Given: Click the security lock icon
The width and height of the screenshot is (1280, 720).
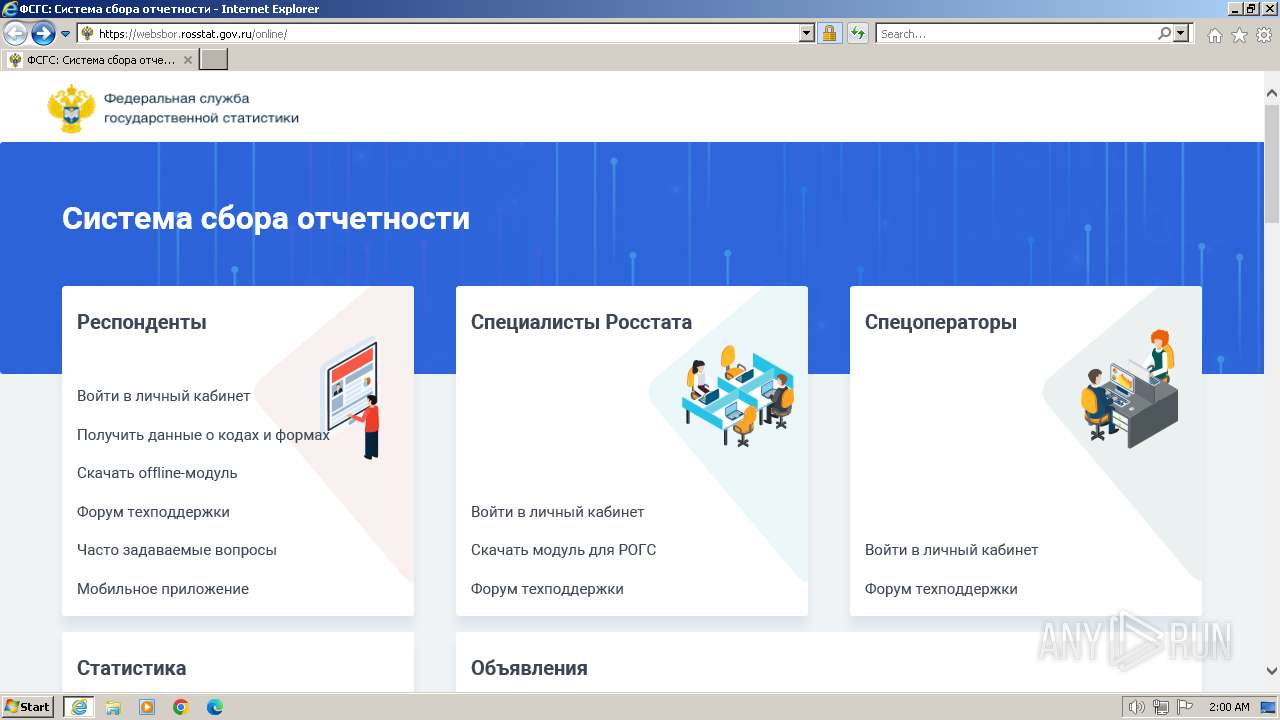Looking at the screenshot, I should tap(829, 34).
